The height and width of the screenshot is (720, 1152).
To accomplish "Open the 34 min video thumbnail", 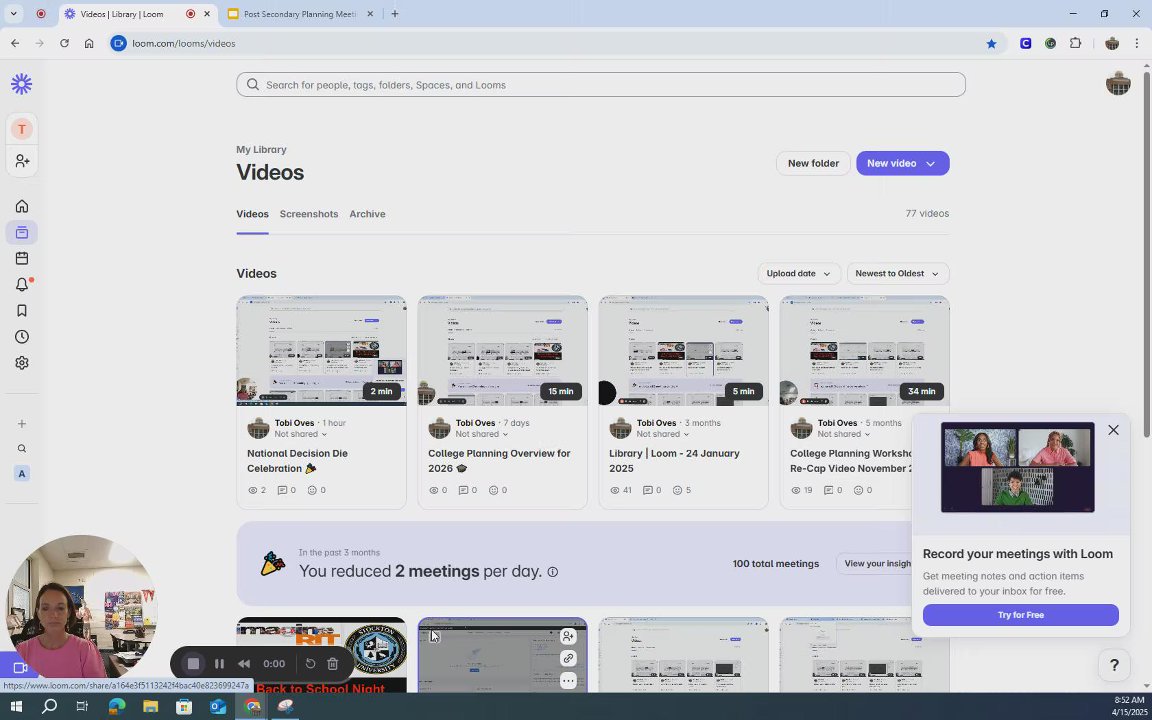I will 864,351.
